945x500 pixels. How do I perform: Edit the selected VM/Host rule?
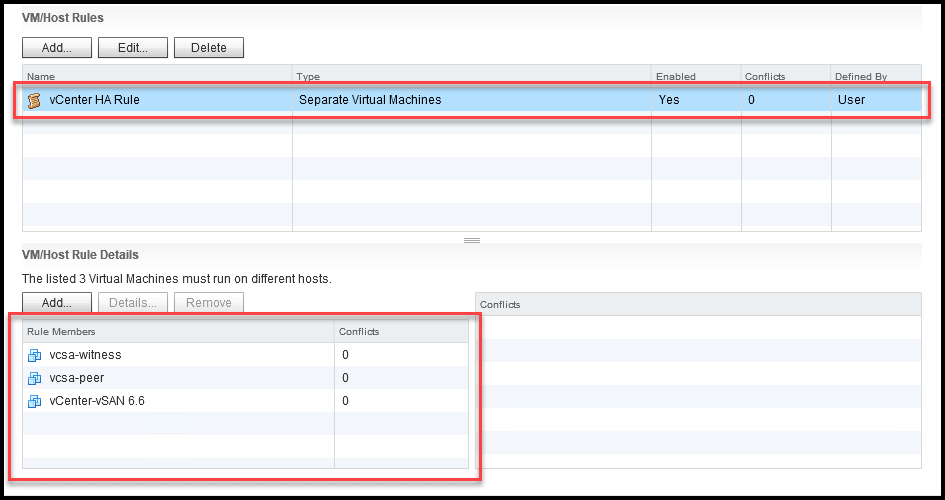tap(133, 48)
